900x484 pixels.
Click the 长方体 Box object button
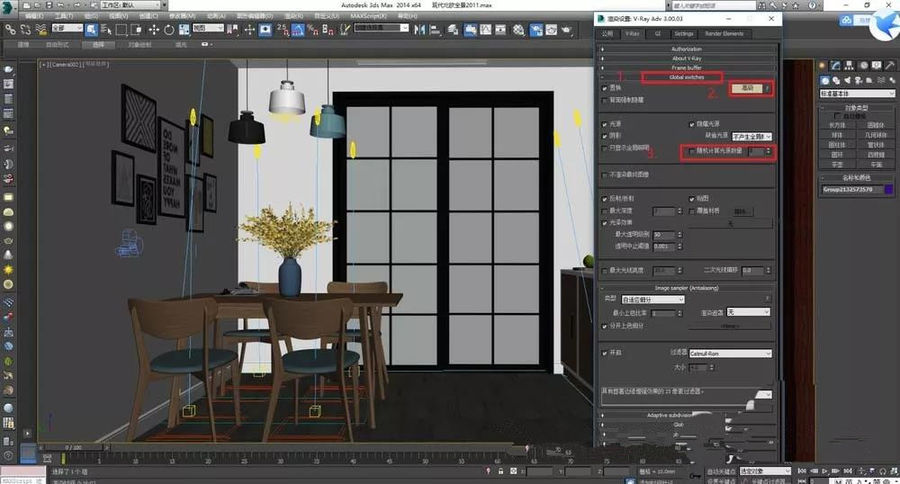837,125
